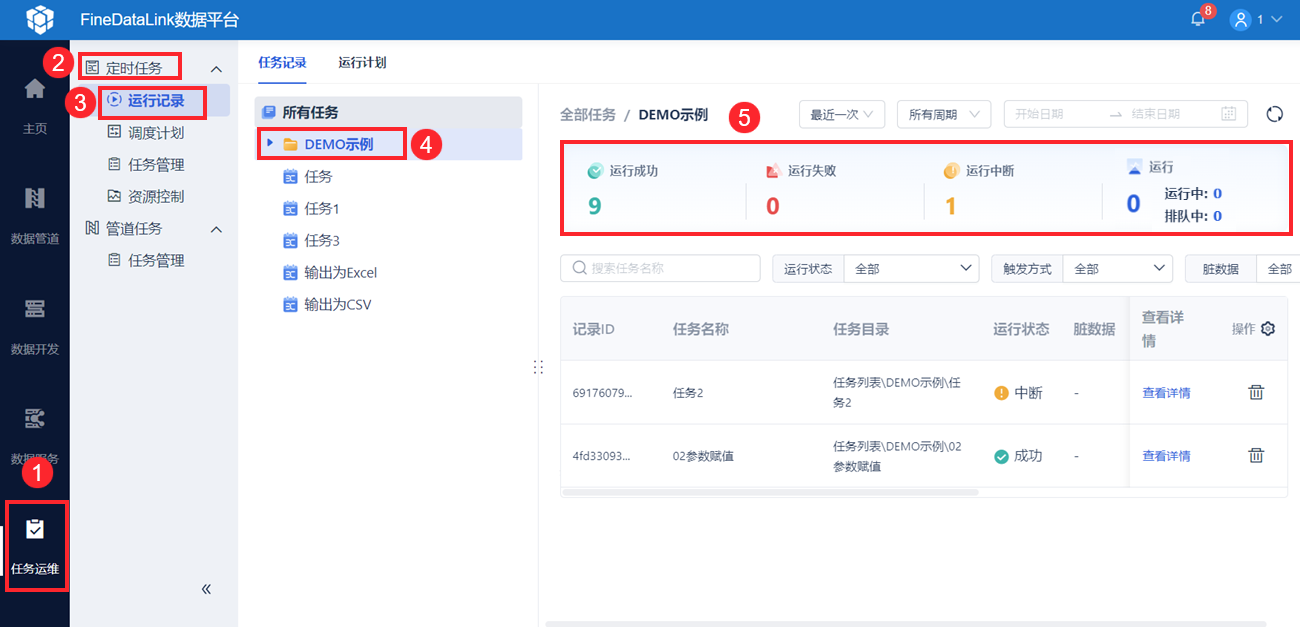Select 调度计划 in the side menu
Screen dimensions: 1300x627
[x=156, y=132]
